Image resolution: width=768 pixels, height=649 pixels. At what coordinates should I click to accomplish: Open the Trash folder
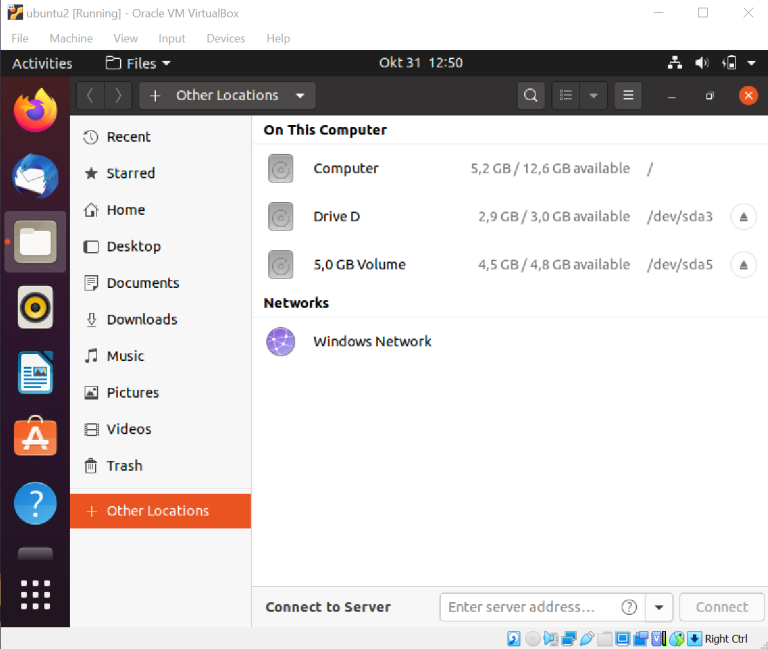tap(124, 465)
